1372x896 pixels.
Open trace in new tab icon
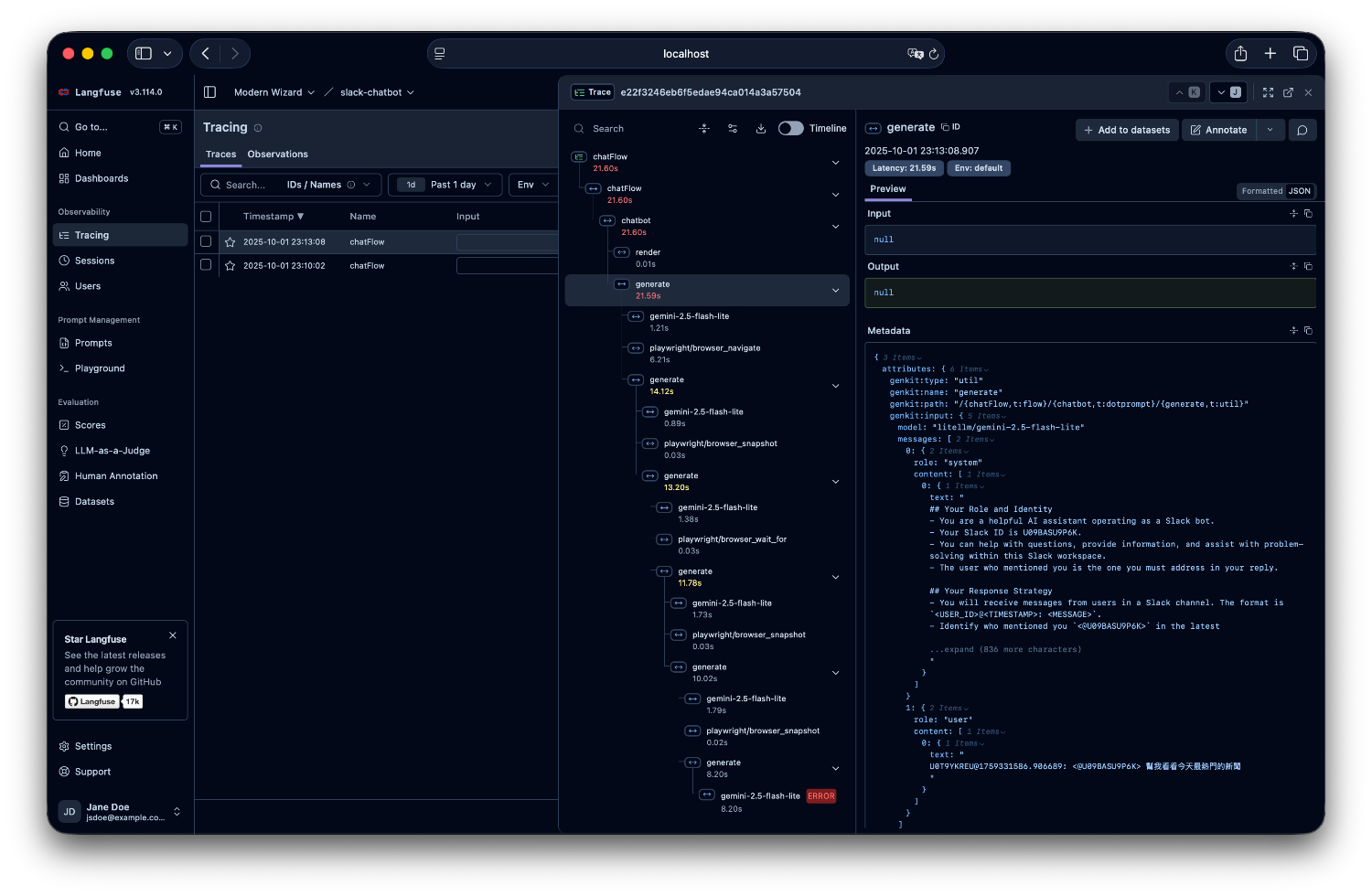(1288, 92)
